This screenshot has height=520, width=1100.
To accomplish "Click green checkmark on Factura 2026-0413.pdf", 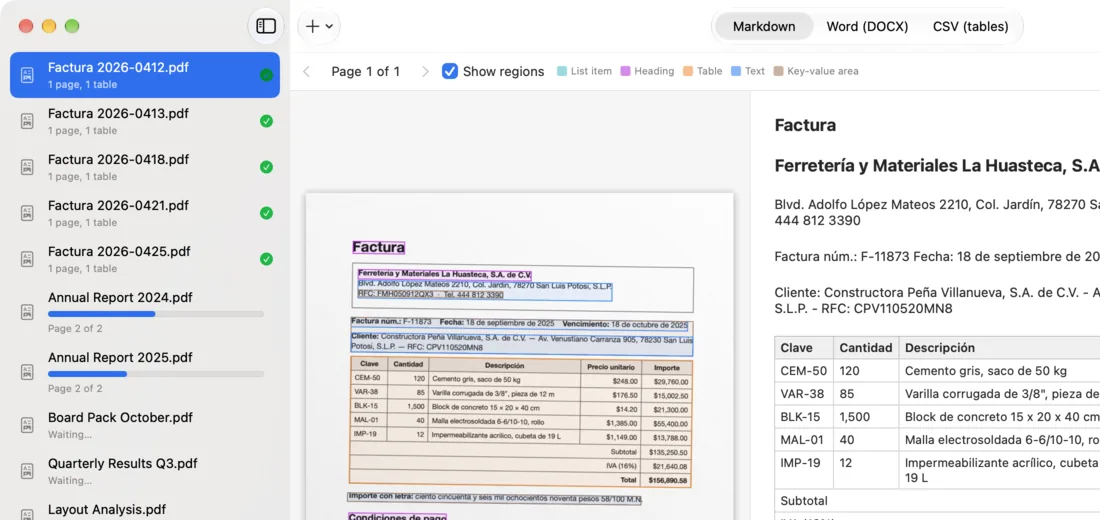I will coord(266,121).
